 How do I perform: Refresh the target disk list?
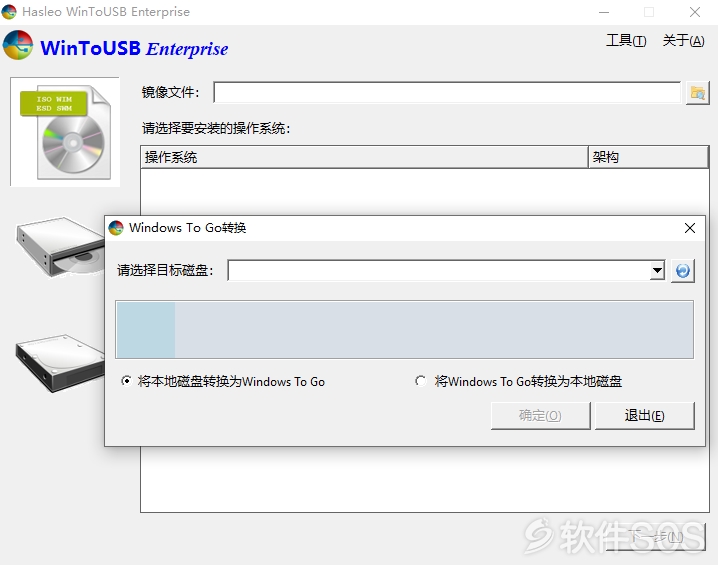(x=683, y=271)
